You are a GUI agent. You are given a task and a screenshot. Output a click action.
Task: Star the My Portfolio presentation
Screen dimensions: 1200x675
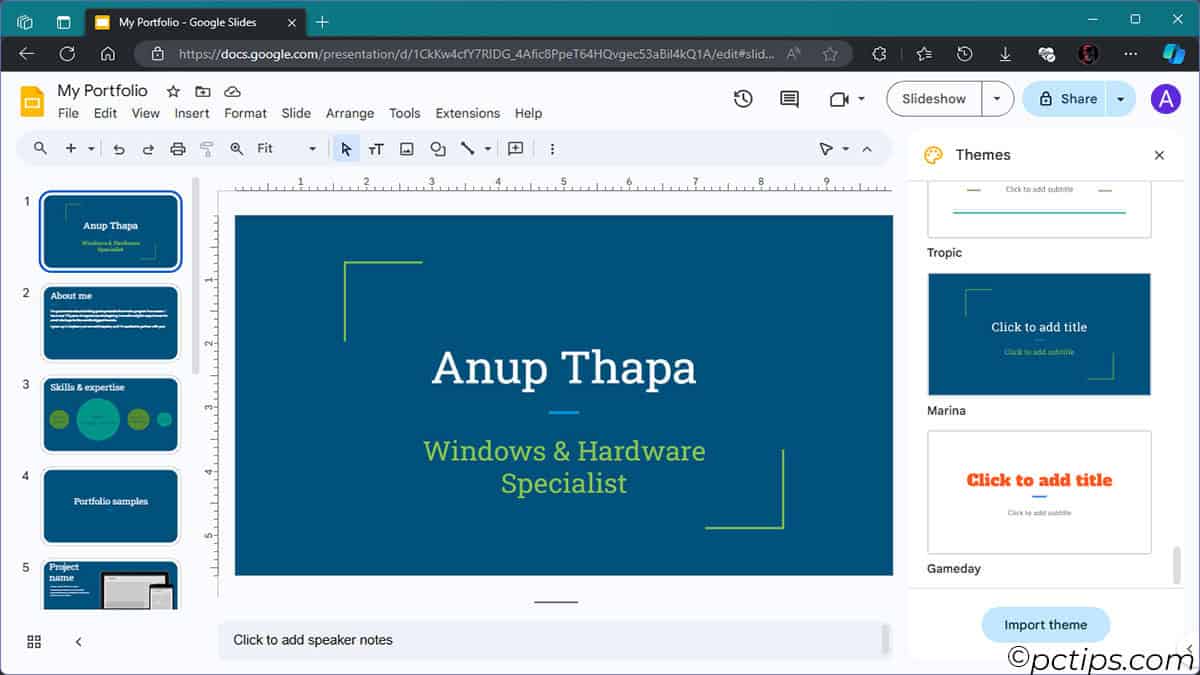173,91
